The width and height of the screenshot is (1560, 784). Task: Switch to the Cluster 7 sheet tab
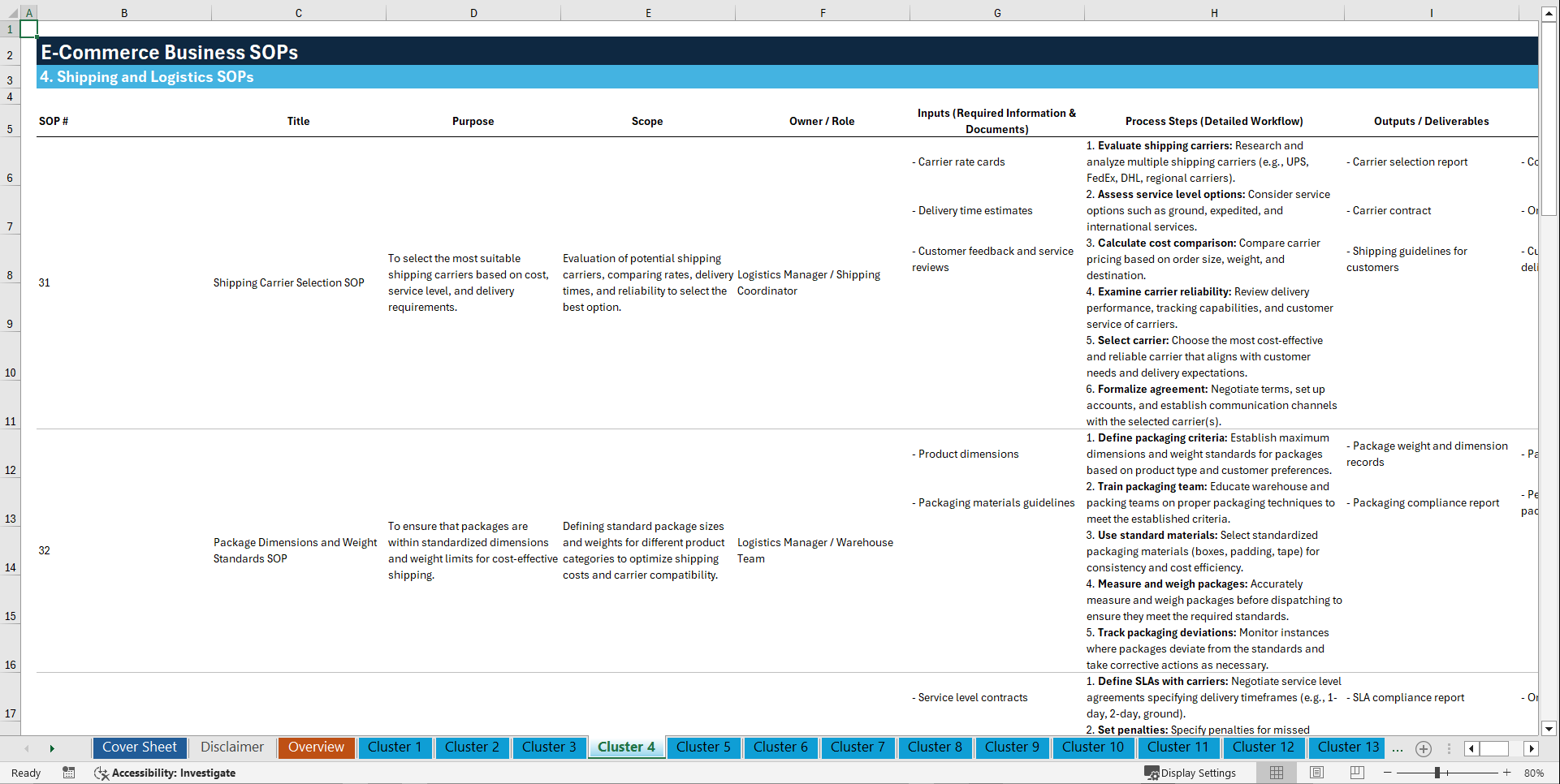pos(858,747)
